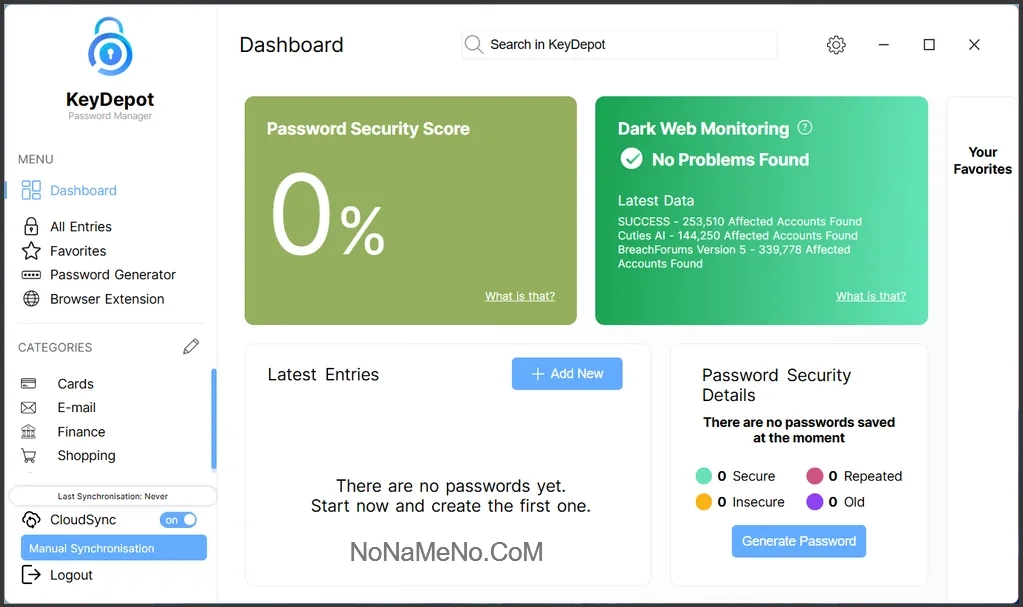Click the Logout arrow icon
The image size is (1023, 607).
31,575
